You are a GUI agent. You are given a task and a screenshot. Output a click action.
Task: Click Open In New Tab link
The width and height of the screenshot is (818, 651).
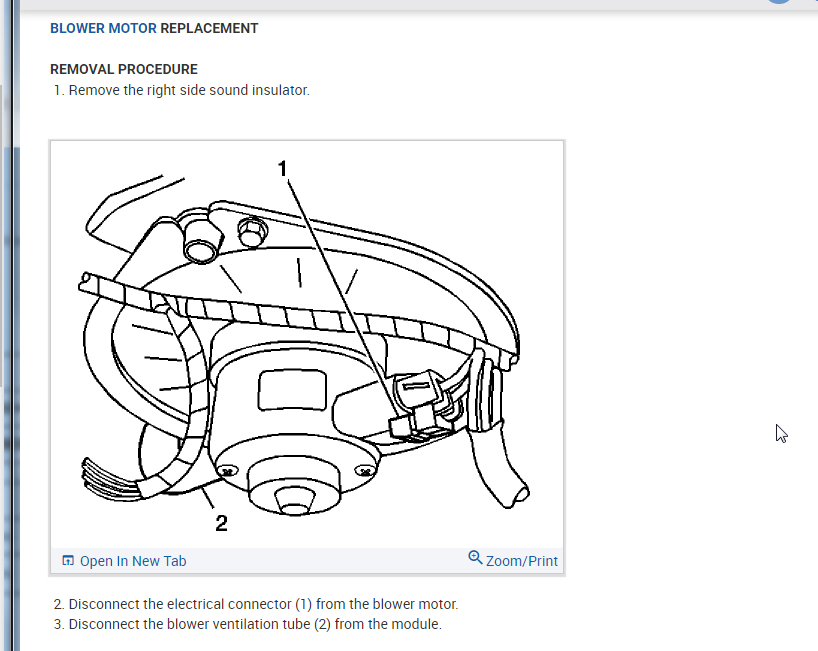(133, 561)
